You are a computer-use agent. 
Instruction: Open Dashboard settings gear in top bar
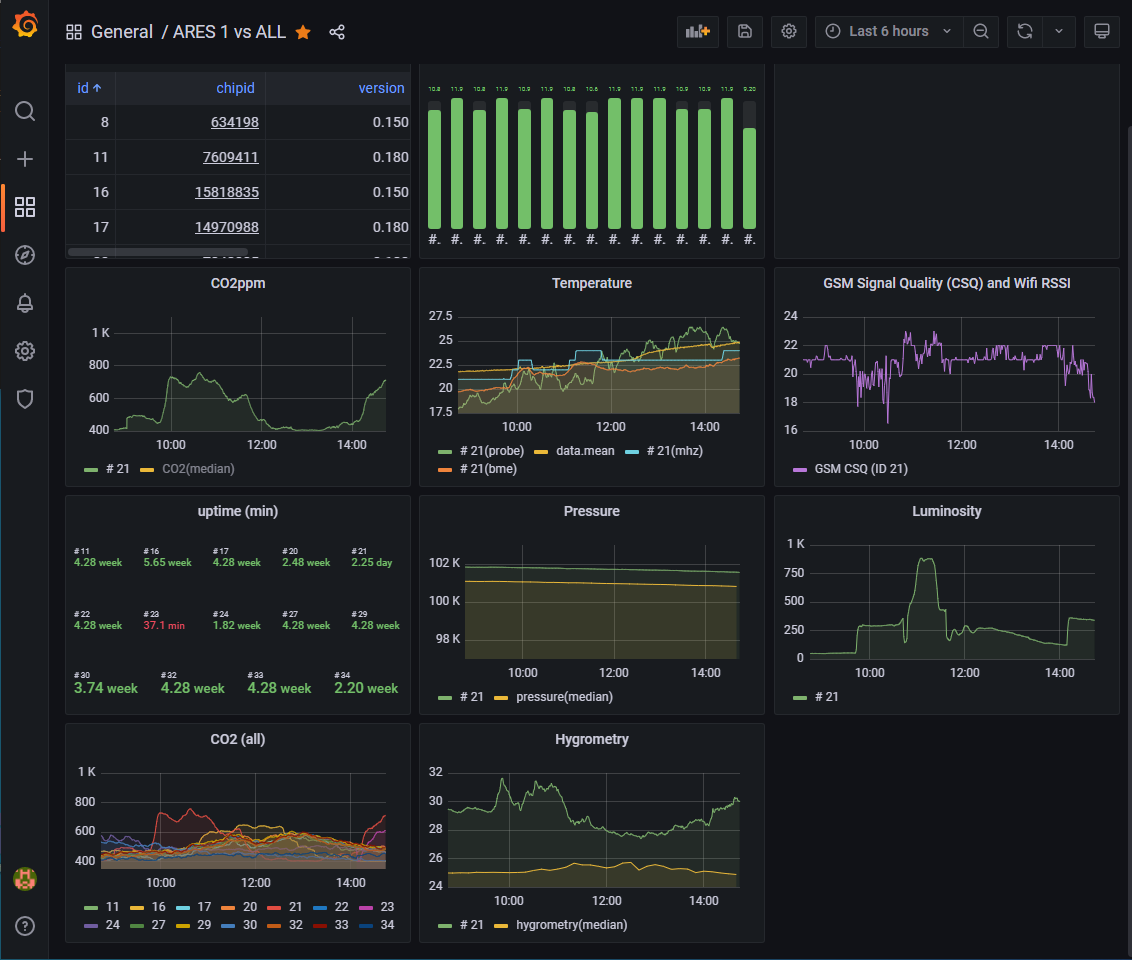[788, 32]
